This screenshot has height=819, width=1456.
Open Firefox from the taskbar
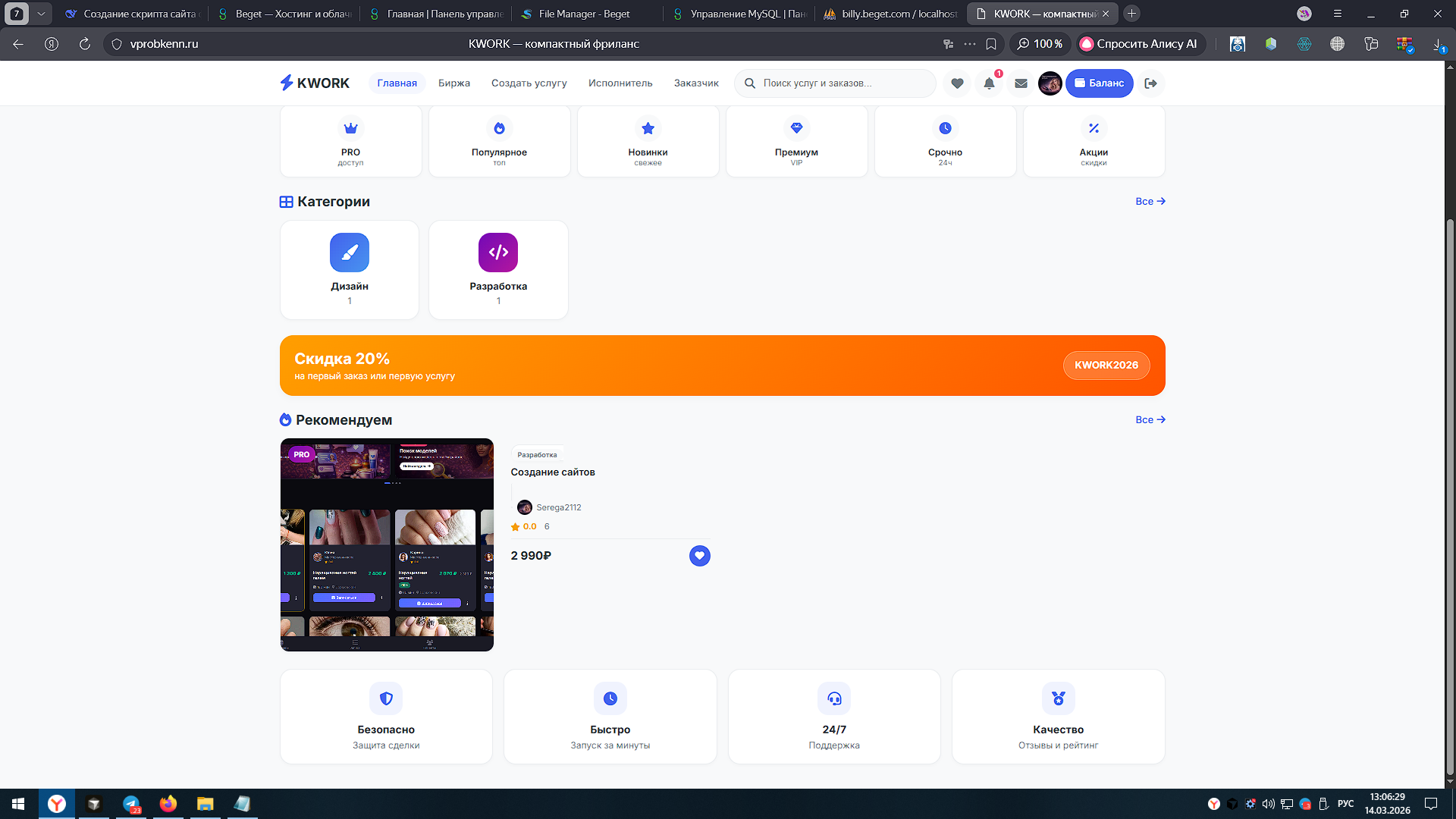(x=168, y=804)
